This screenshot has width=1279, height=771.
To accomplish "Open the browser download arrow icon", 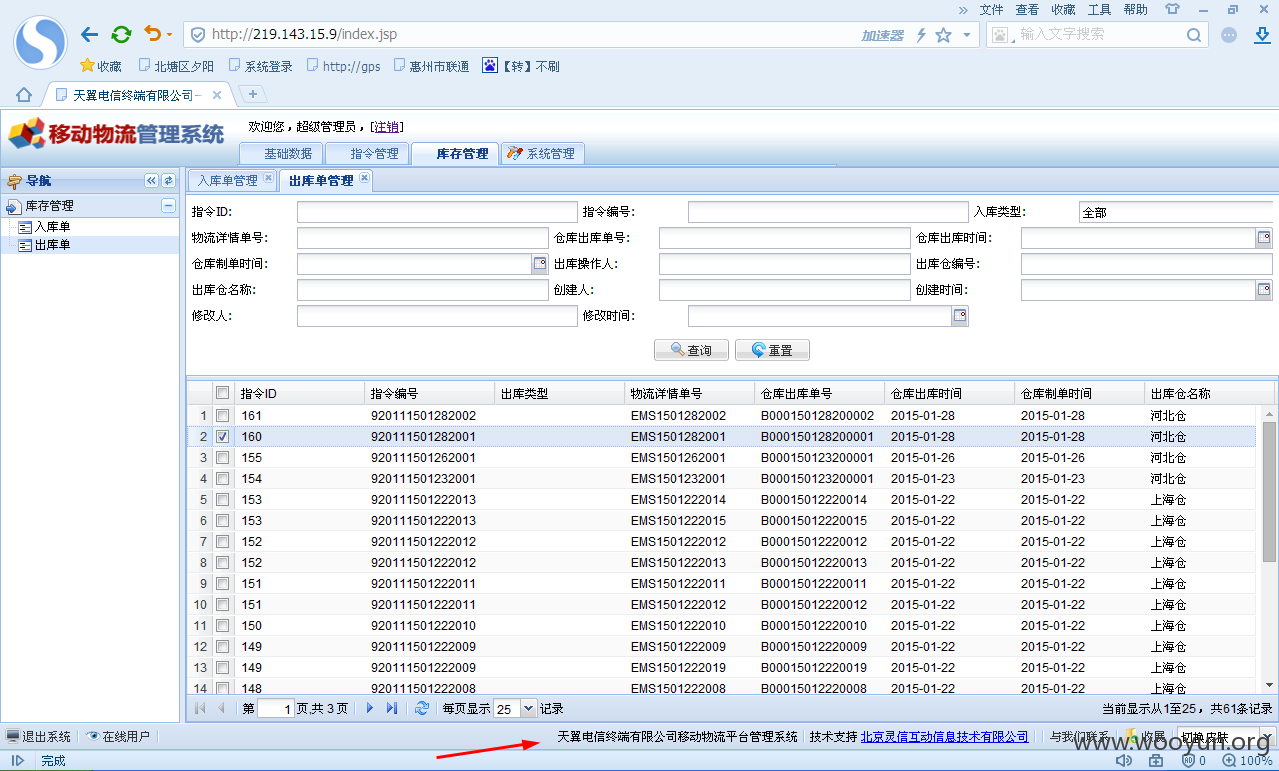I will coord(1262,34).
